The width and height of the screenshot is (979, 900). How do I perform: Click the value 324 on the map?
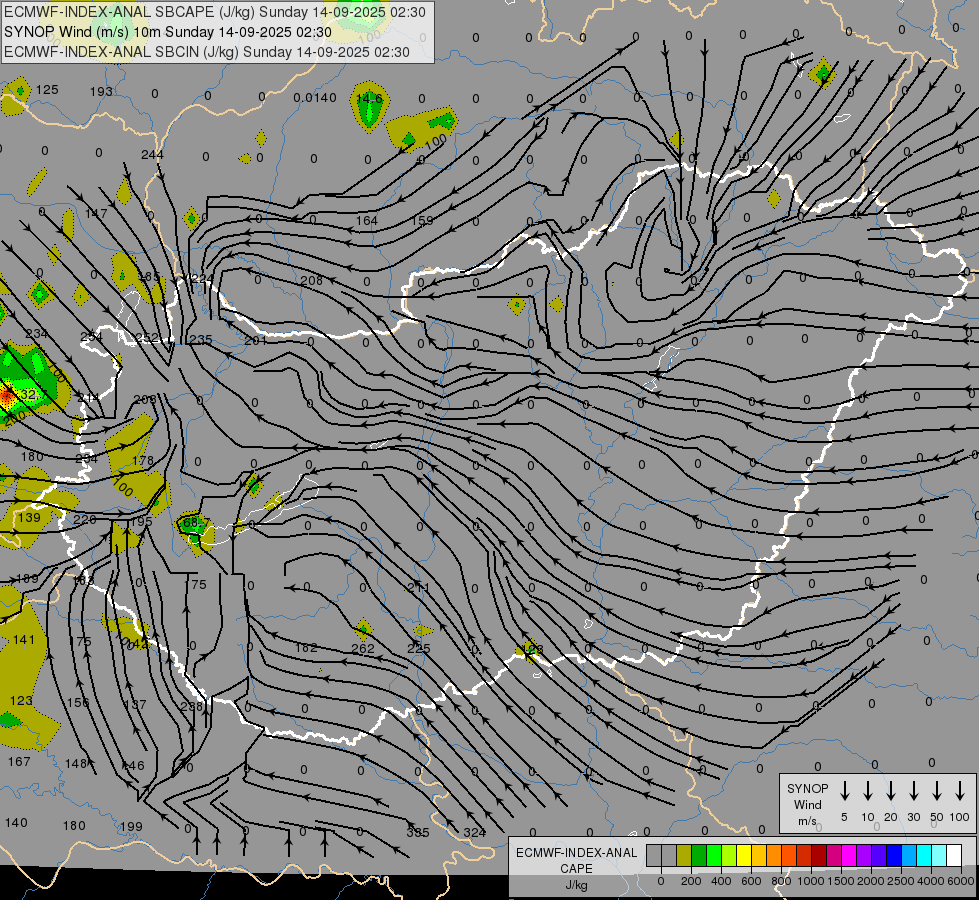coord(475,833)
